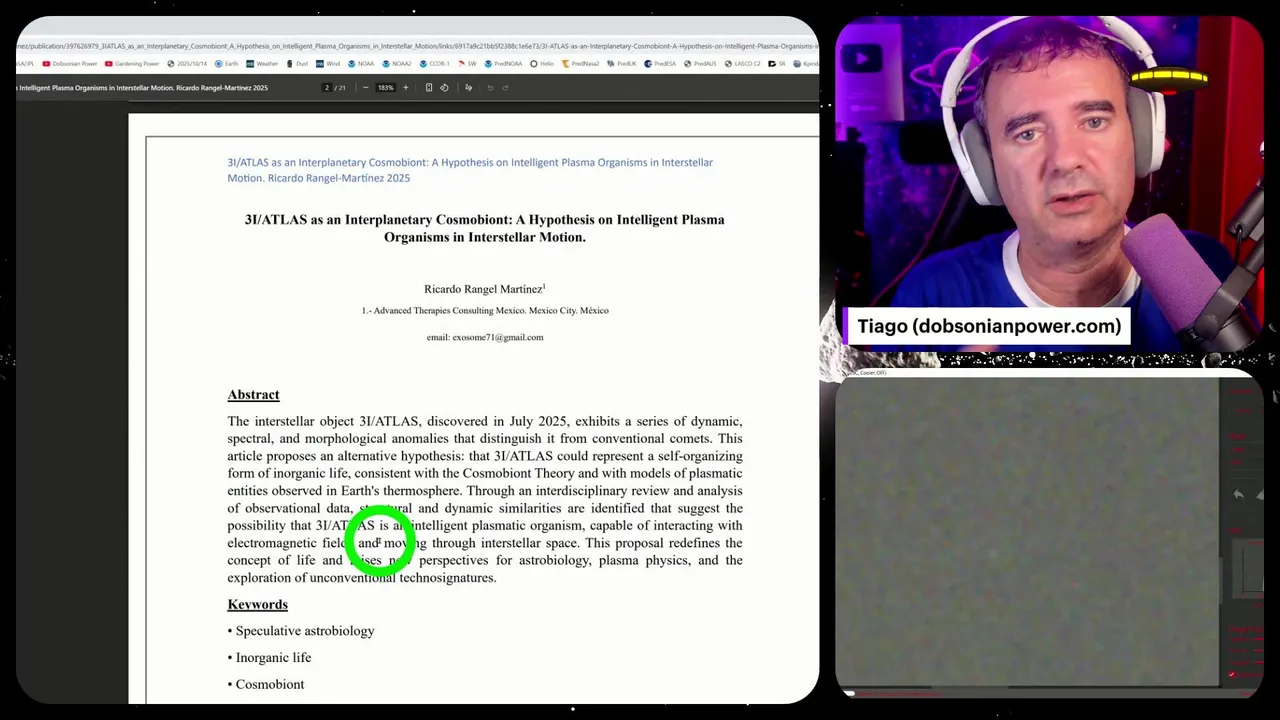Click the 183% zoom level field

click(x=385, y=88)
